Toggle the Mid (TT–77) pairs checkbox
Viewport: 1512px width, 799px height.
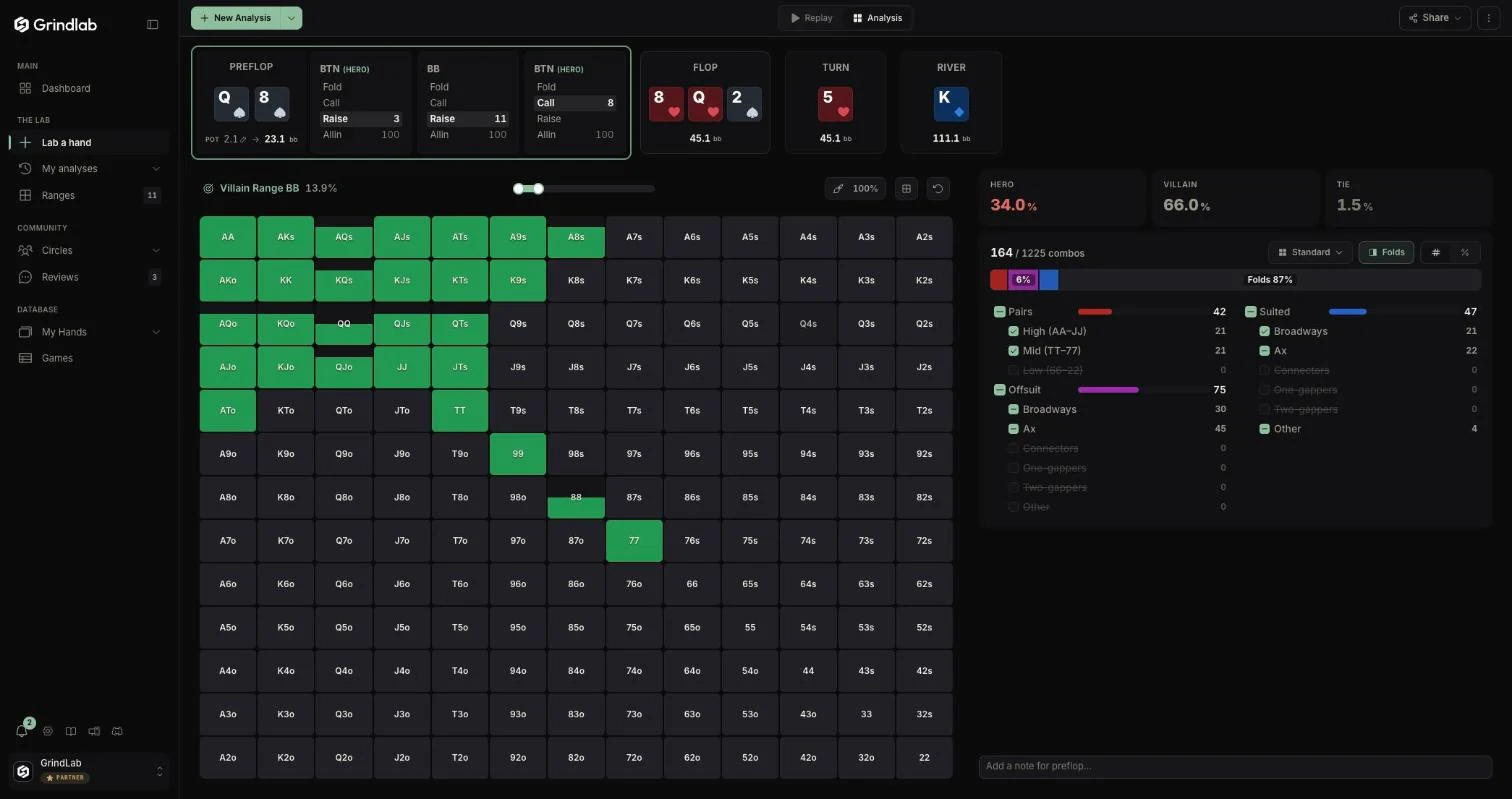1014,350
